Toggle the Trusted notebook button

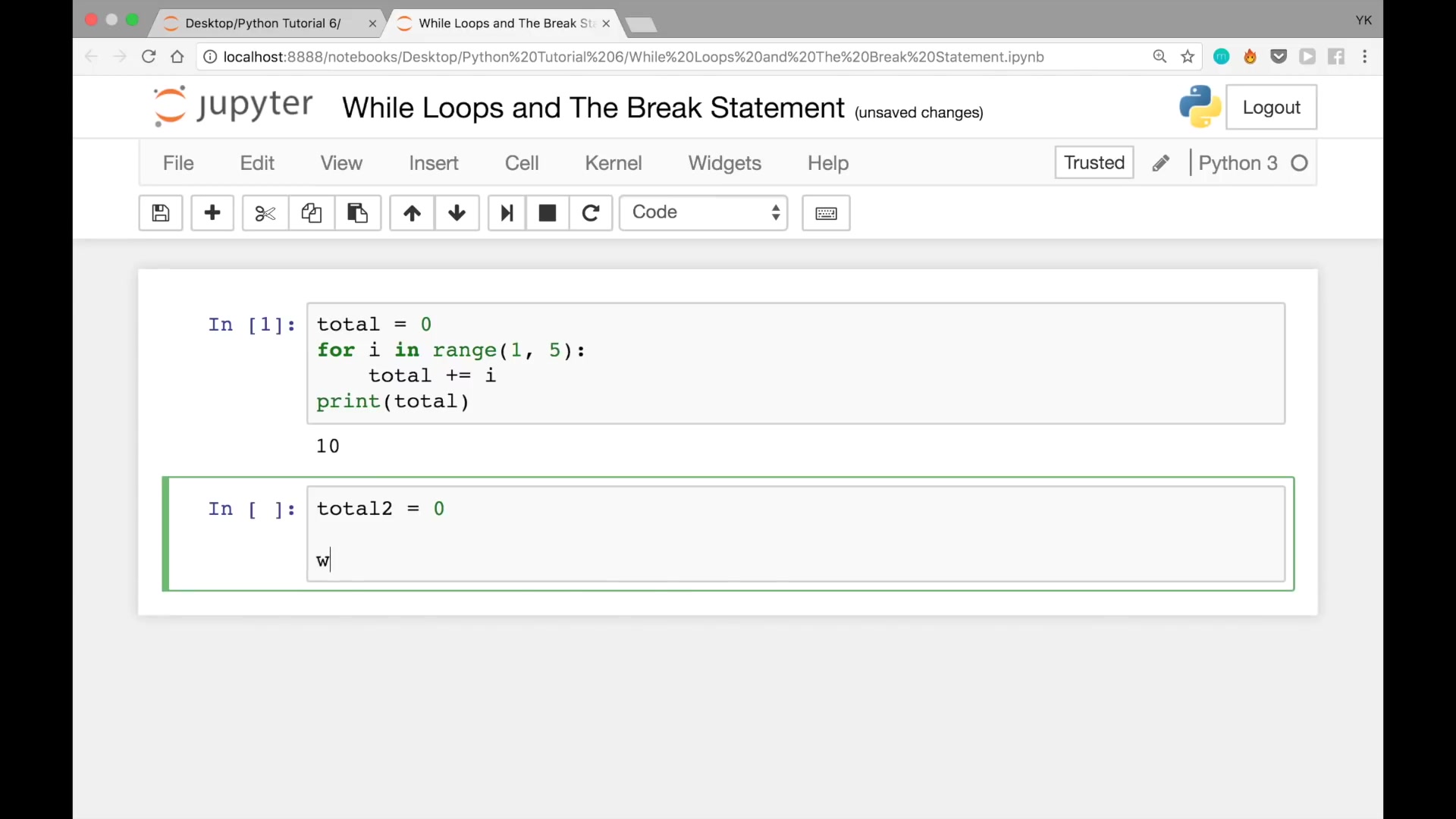tap(1094, 163)
